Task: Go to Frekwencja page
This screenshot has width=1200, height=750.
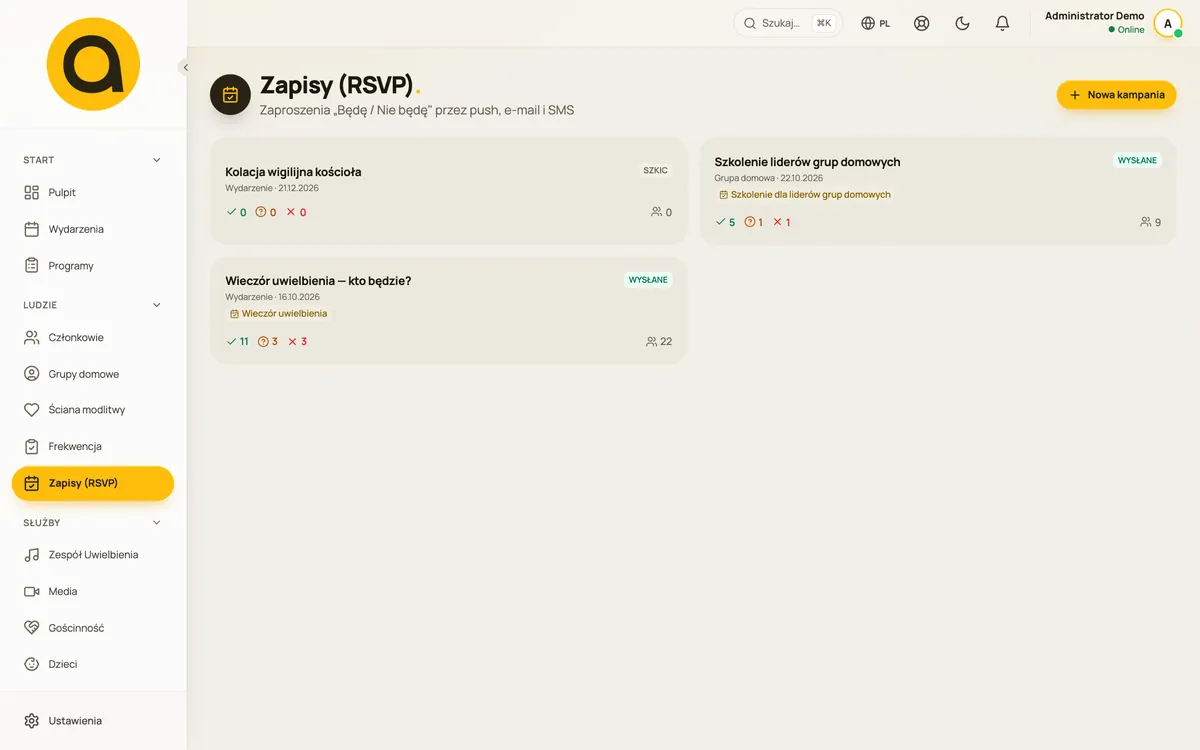Action: (93, 446)
